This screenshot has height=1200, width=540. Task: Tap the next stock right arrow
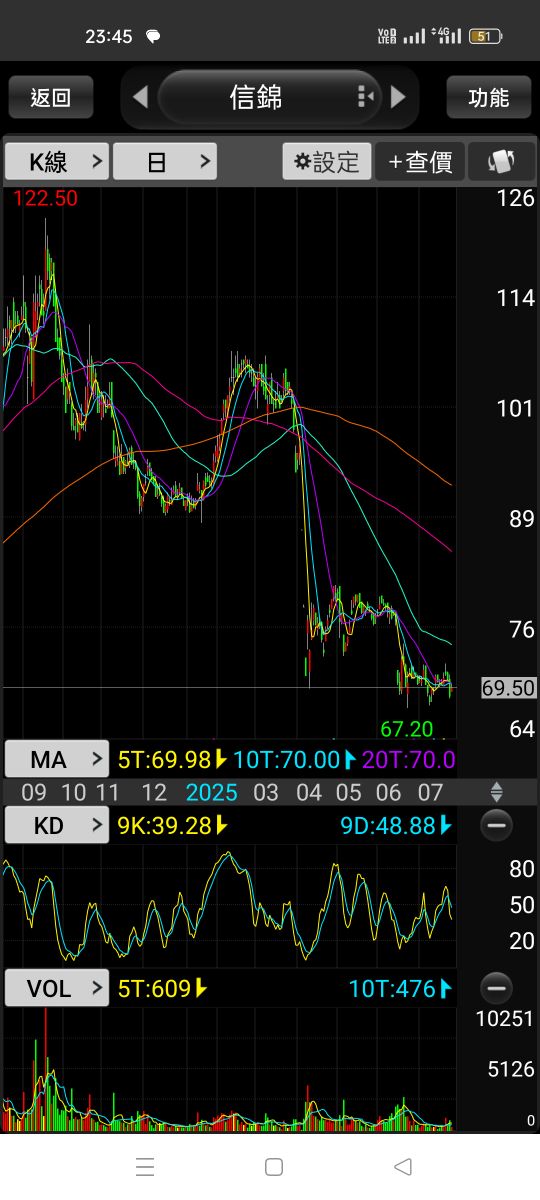(x=398, y=97)
